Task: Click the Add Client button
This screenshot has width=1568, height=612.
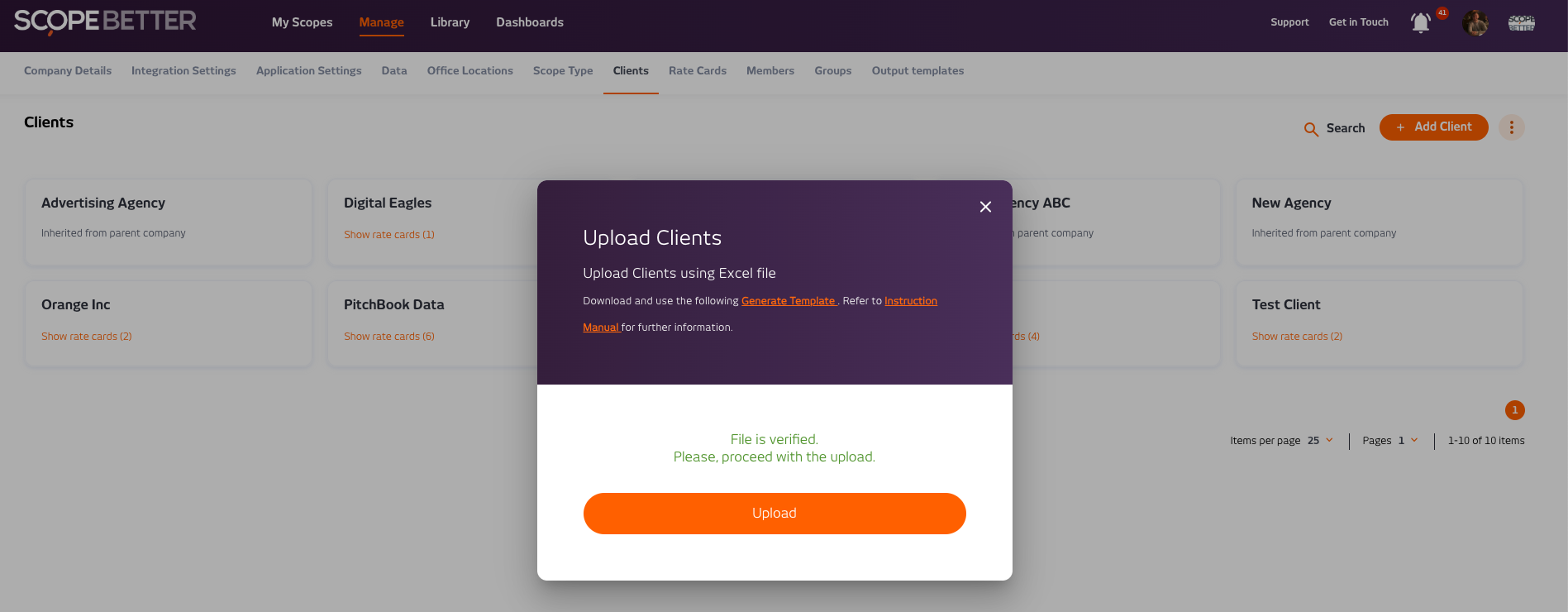Action: [1433, 127]
